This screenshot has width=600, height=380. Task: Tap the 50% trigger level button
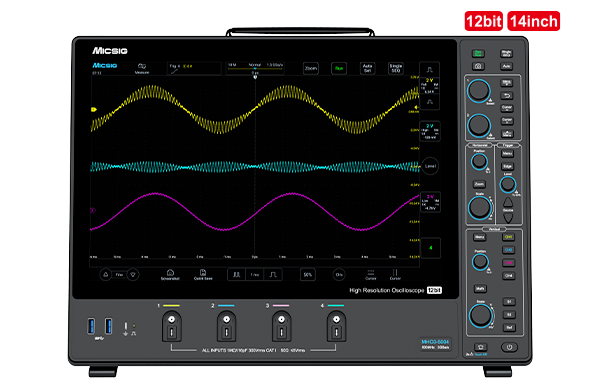(308, 274)
